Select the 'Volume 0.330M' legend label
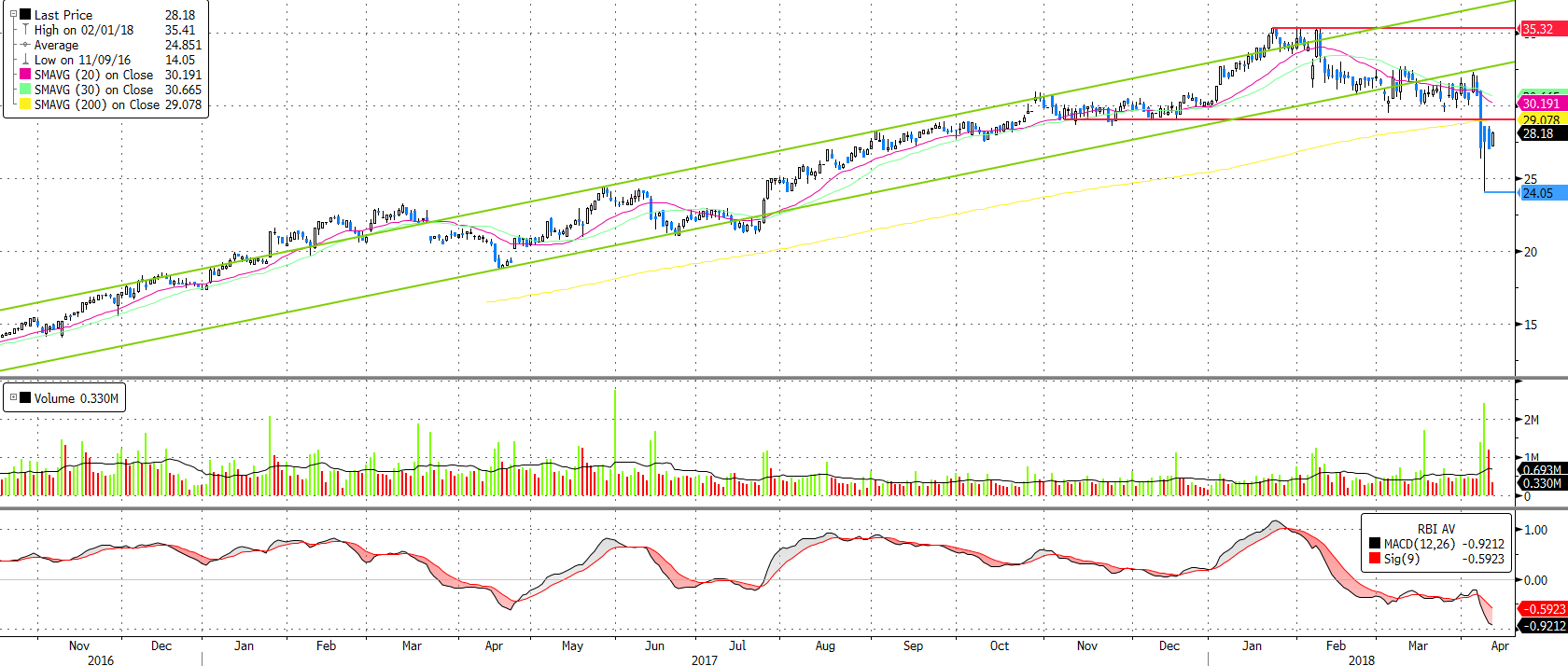Screen dimensions: 1568x666 77,398
